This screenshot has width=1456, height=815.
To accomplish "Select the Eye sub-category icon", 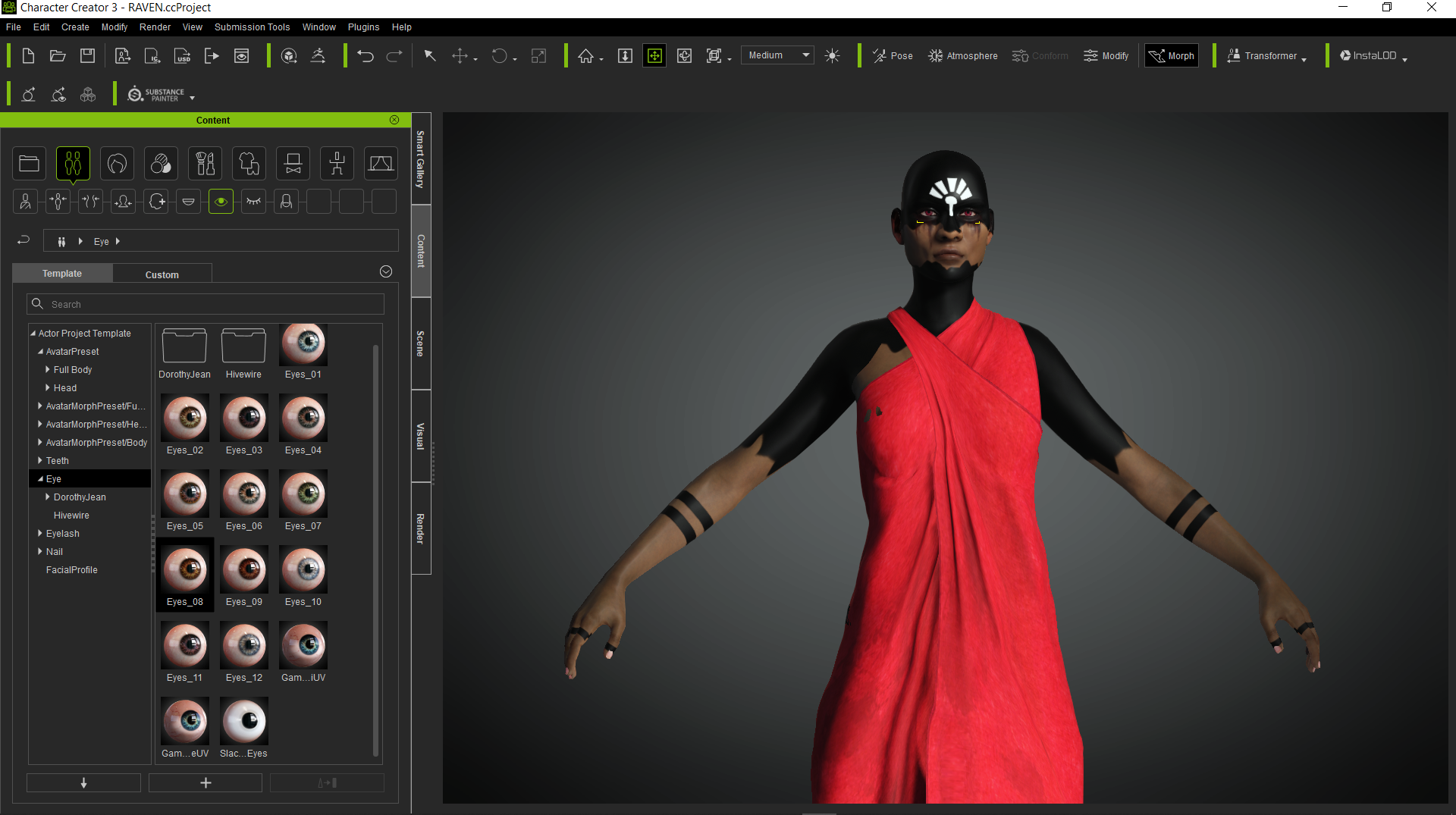I will tap(221, 202).
